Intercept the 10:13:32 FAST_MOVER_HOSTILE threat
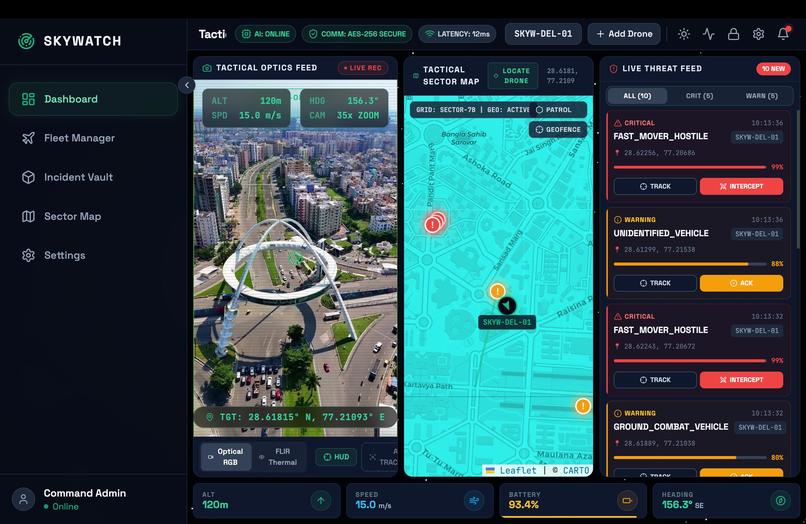 click(x=742, y=380)
